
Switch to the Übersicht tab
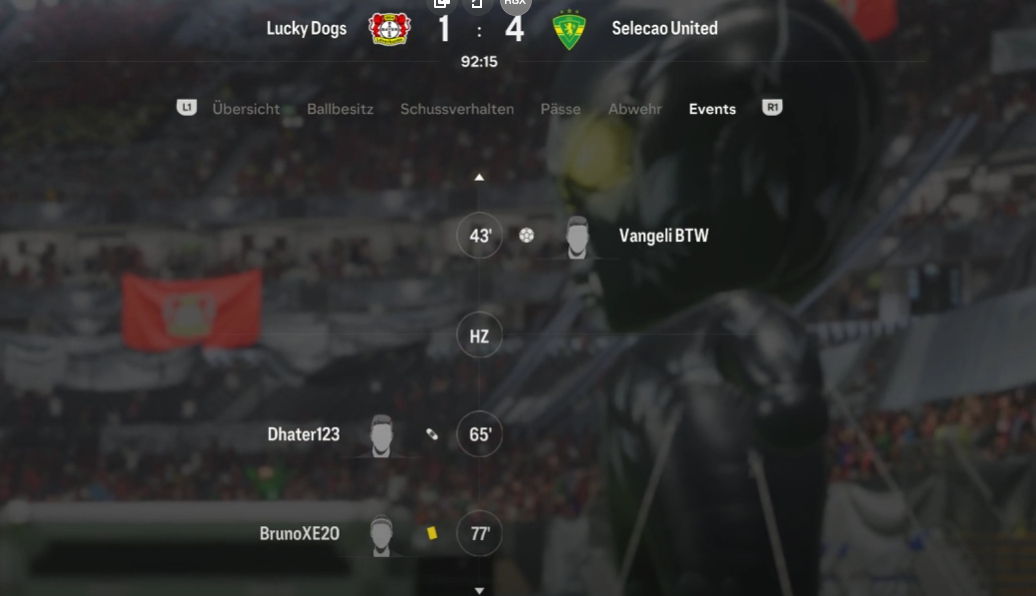pyautogui.click(x=246, y=109)
